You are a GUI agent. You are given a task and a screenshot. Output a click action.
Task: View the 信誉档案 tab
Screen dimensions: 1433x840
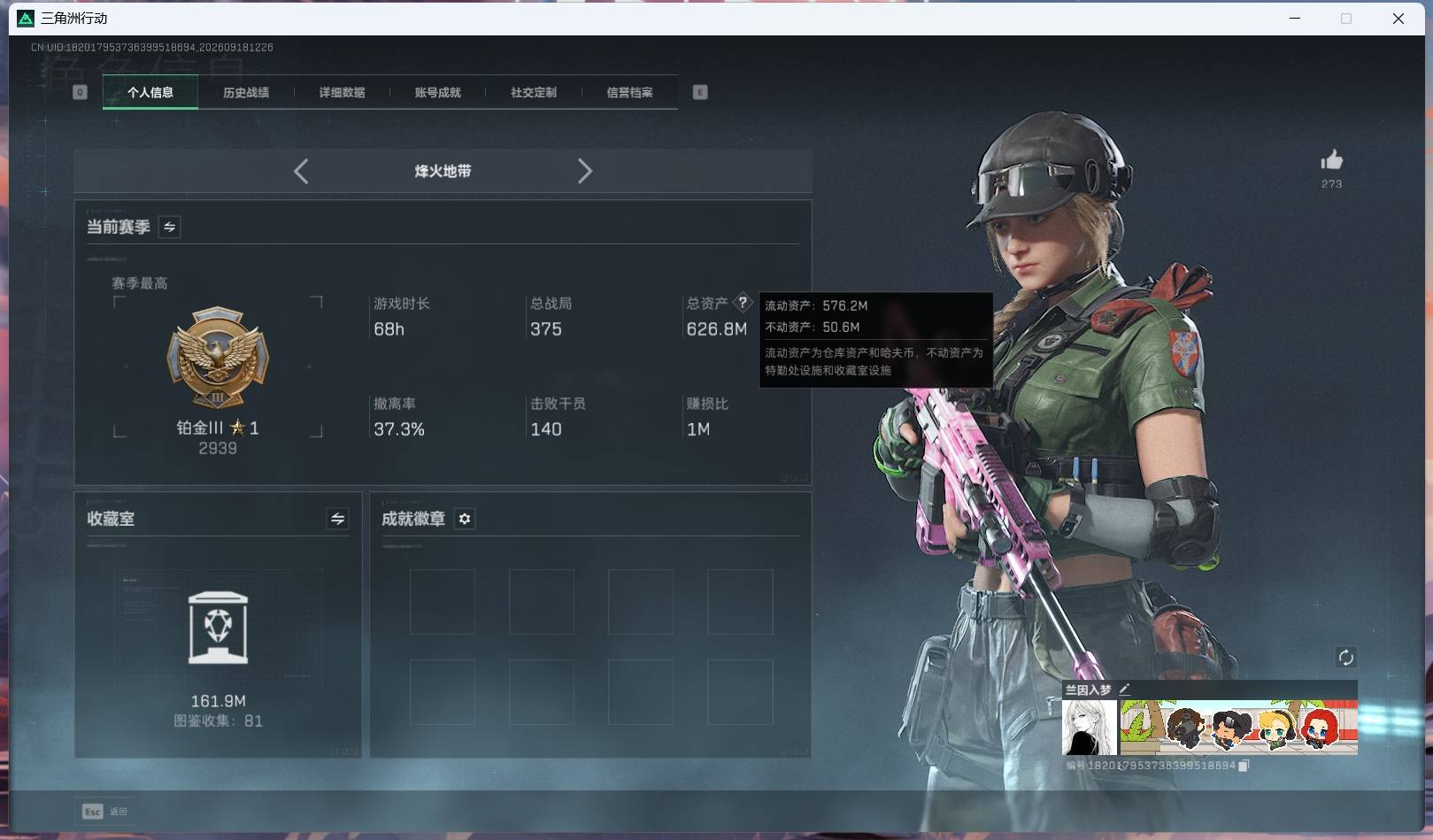click(629, 92)
